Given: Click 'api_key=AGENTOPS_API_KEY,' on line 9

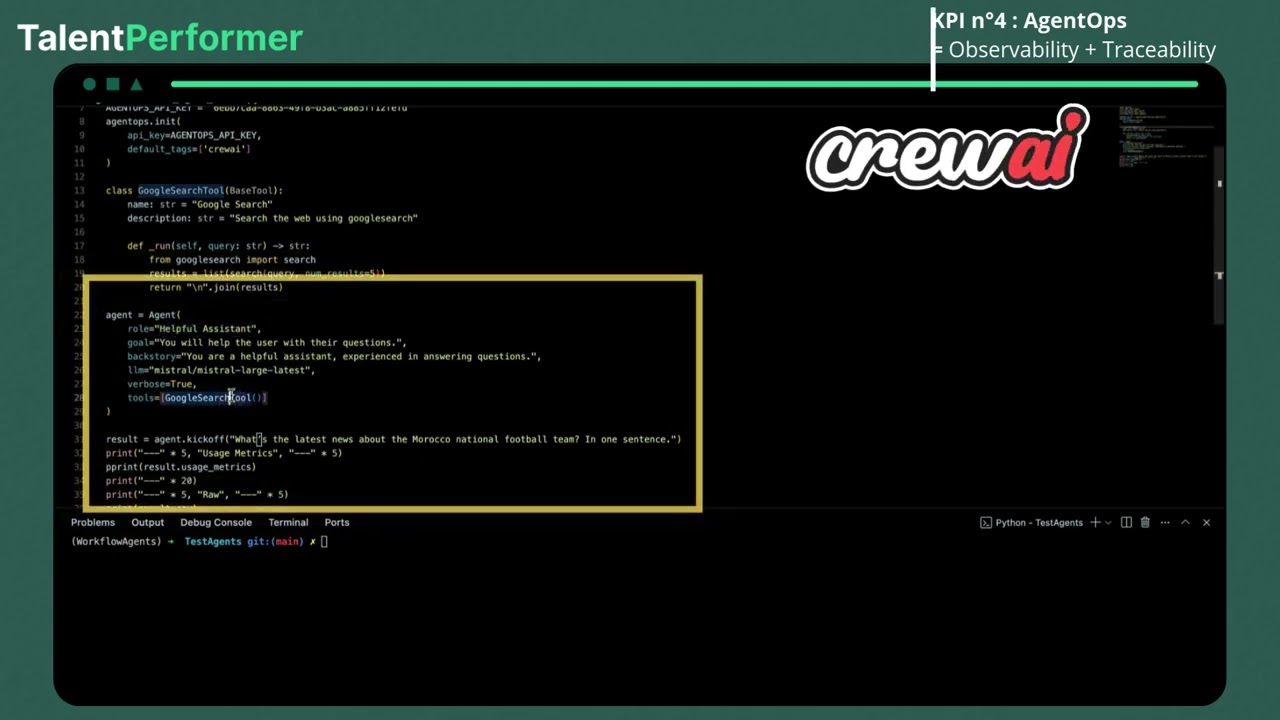Looking at the screenshot, I should point(194,135).
